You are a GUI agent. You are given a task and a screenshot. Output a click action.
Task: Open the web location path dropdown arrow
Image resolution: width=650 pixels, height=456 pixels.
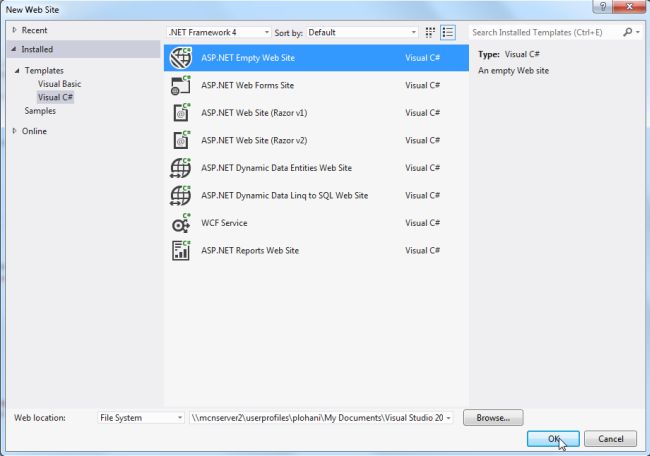(x=448, y=418)
